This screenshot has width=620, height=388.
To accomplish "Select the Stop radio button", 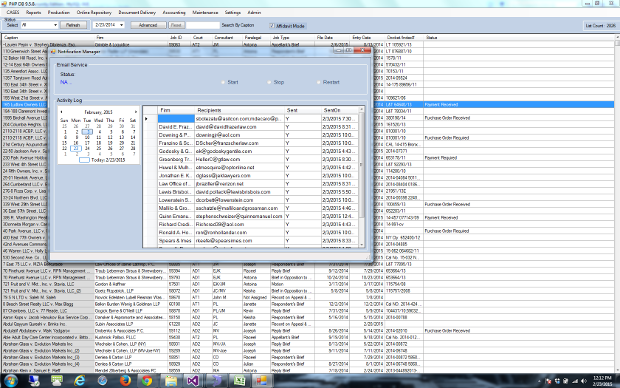I will coord(269,82).
